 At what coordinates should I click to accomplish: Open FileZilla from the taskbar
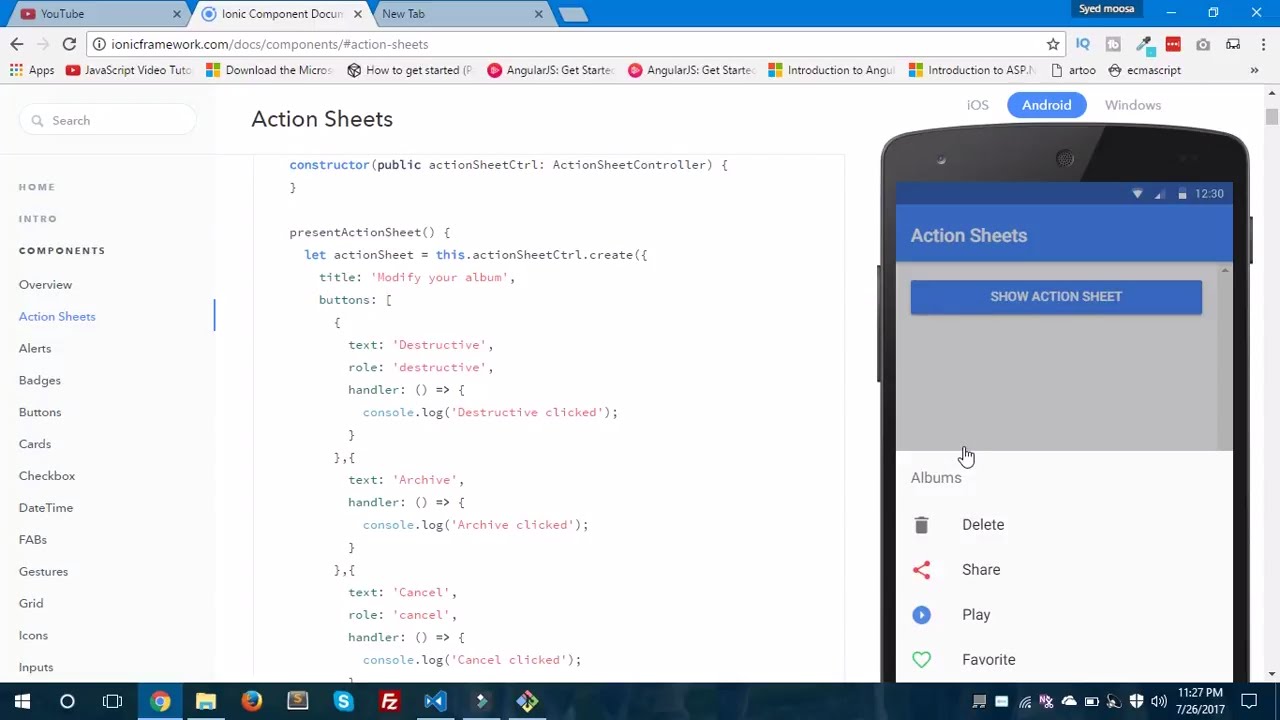[x=389, y=701]
